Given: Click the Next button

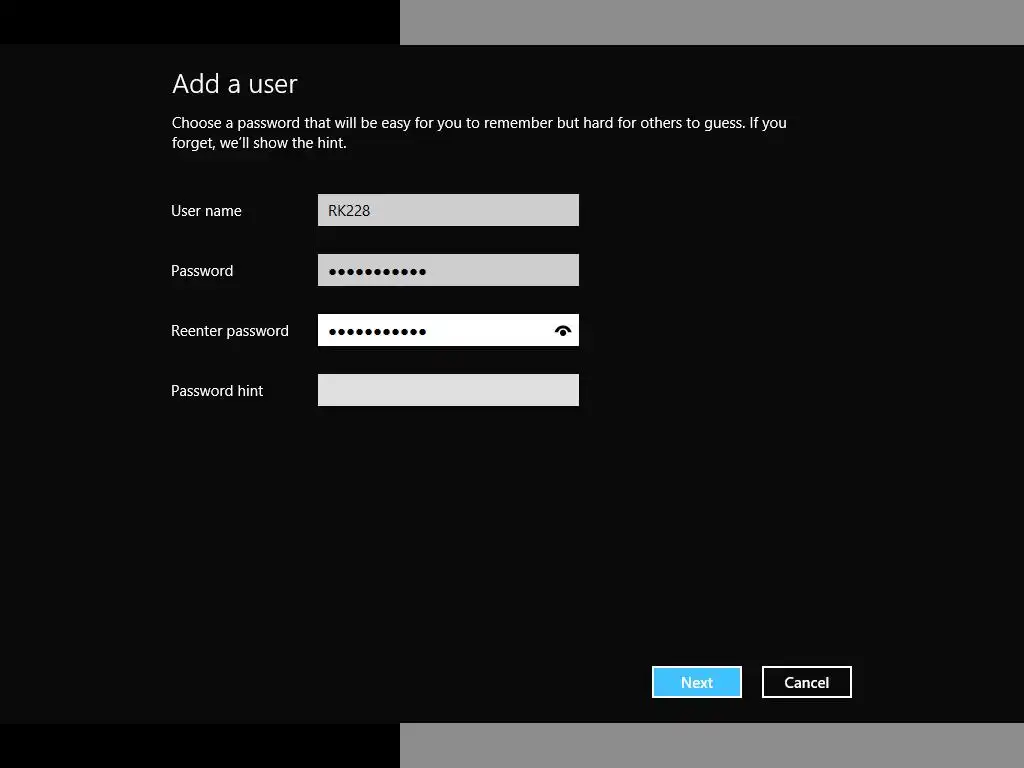Looking at the screenshot, I should [x=697, y=682].
